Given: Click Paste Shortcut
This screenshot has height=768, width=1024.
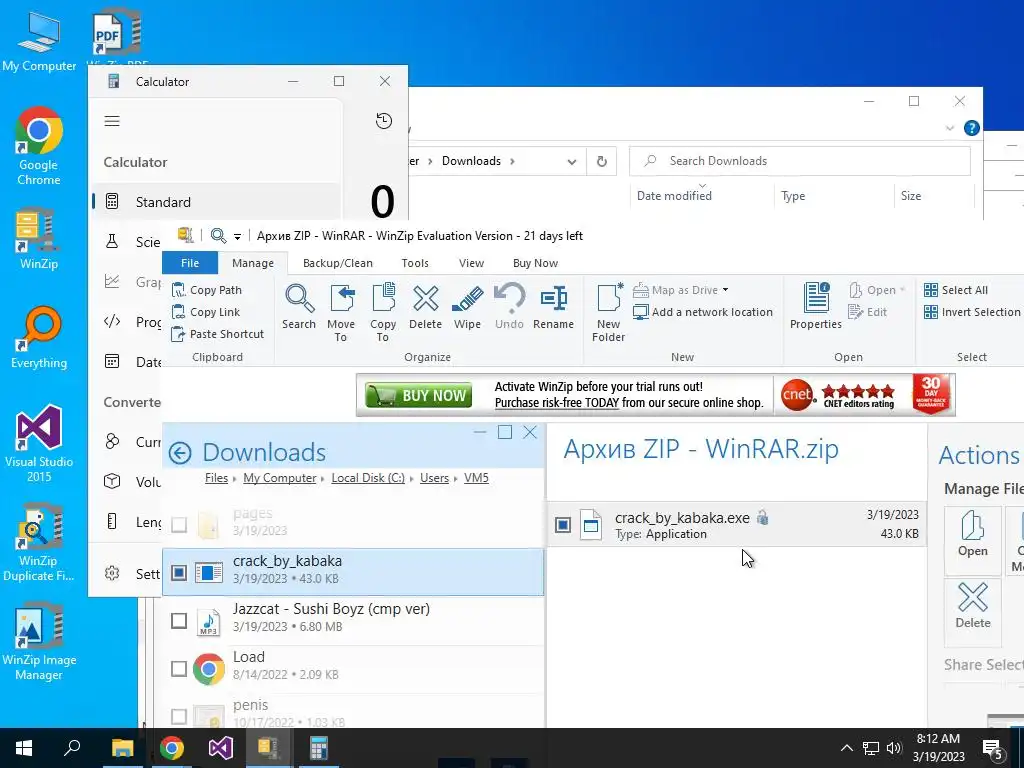Looking at the screenshot, I should (x=217, y=334).
